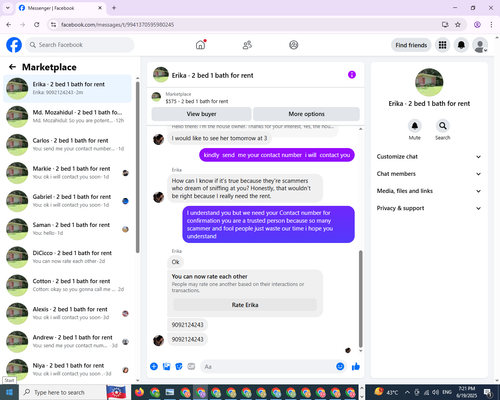Click the message Aa input box
The height and width of the screenshot is (400, 500).
tap(267, 367)
